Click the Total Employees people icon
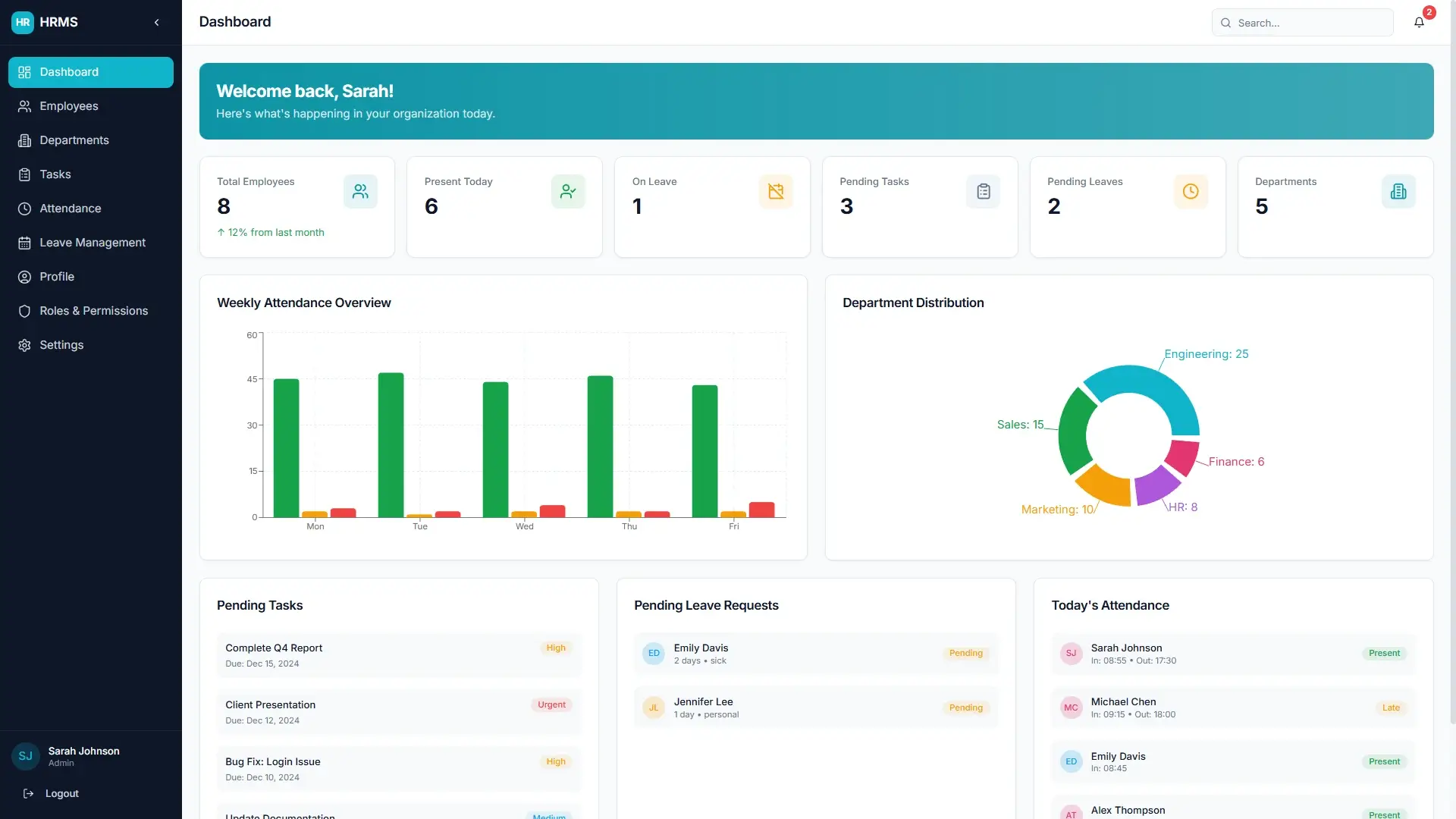This screenshot has height=819, width=1456. click(360, 192)
